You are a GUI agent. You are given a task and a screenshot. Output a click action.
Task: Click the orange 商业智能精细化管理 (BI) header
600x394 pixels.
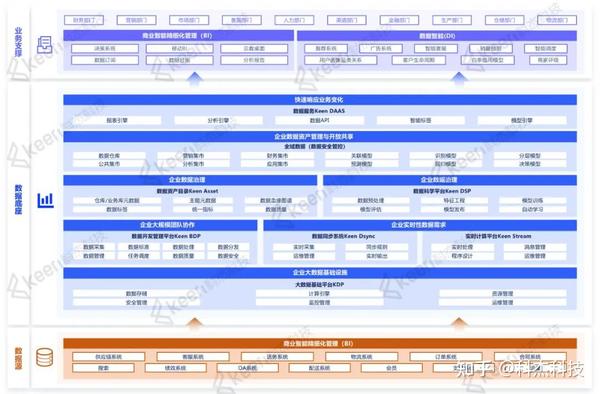(x=320, y=343)
